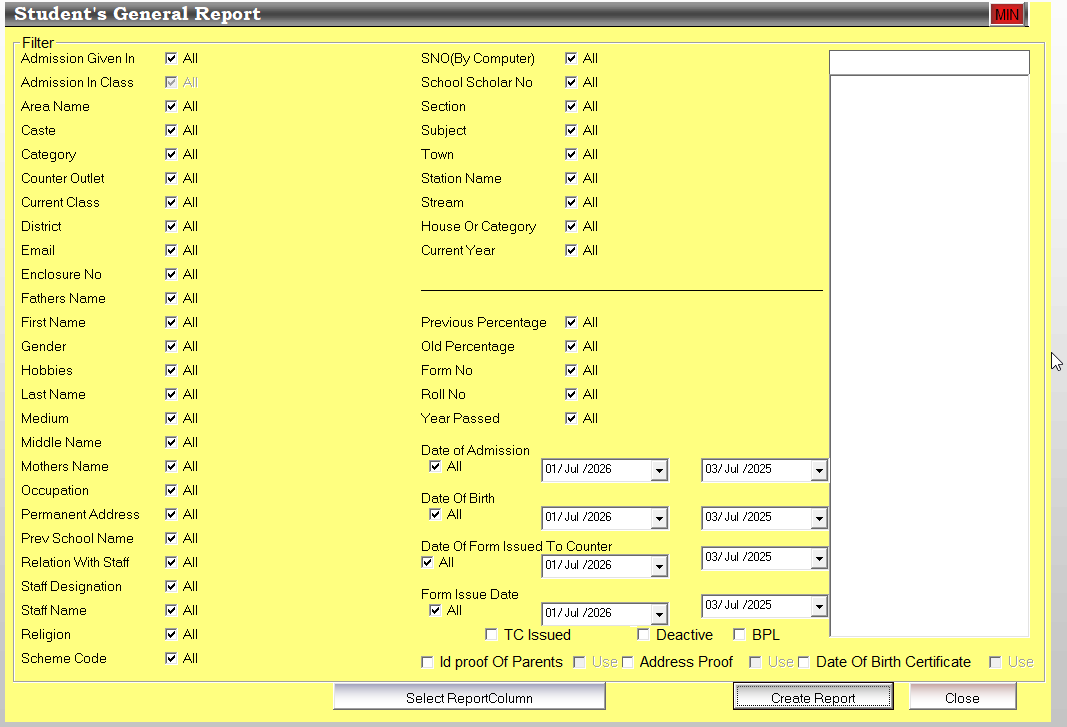Screen dimensions: 1067x727
Task: Uncheck All for Scheme Code
Action: [x=171, y=658]
